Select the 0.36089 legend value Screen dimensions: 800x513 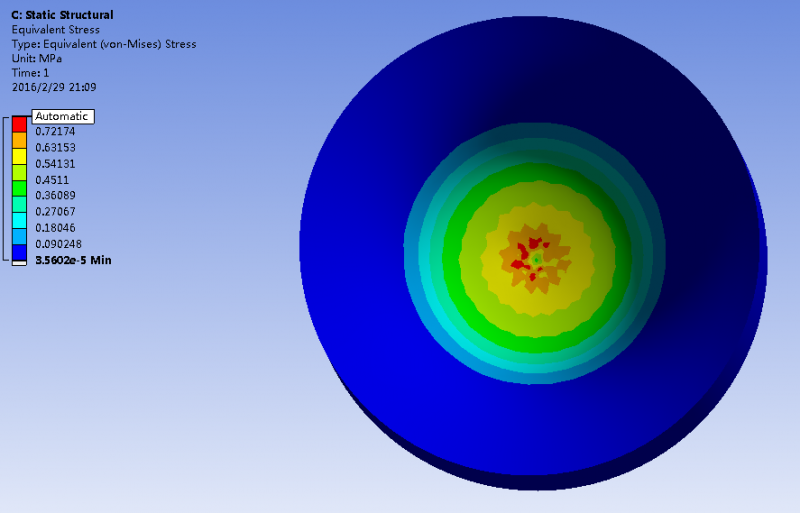tap(55, 195)
